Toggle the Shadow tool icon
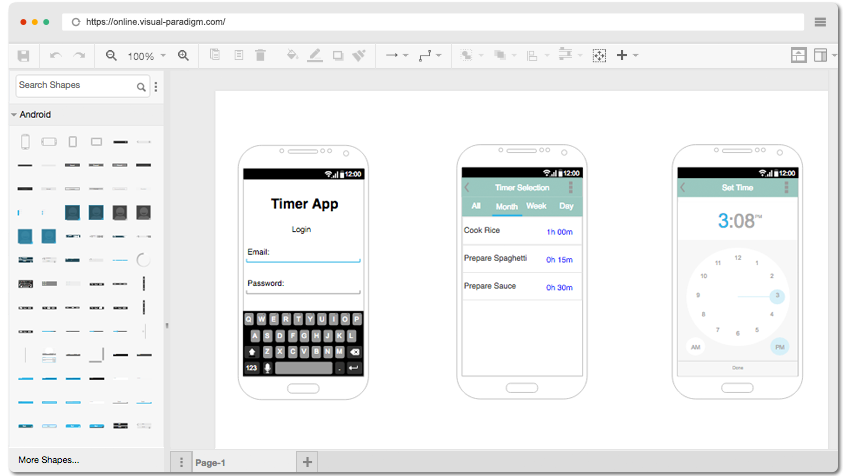The height and width of the screenshot is (476, 848). pyautogui.click(x=338, y=55)
